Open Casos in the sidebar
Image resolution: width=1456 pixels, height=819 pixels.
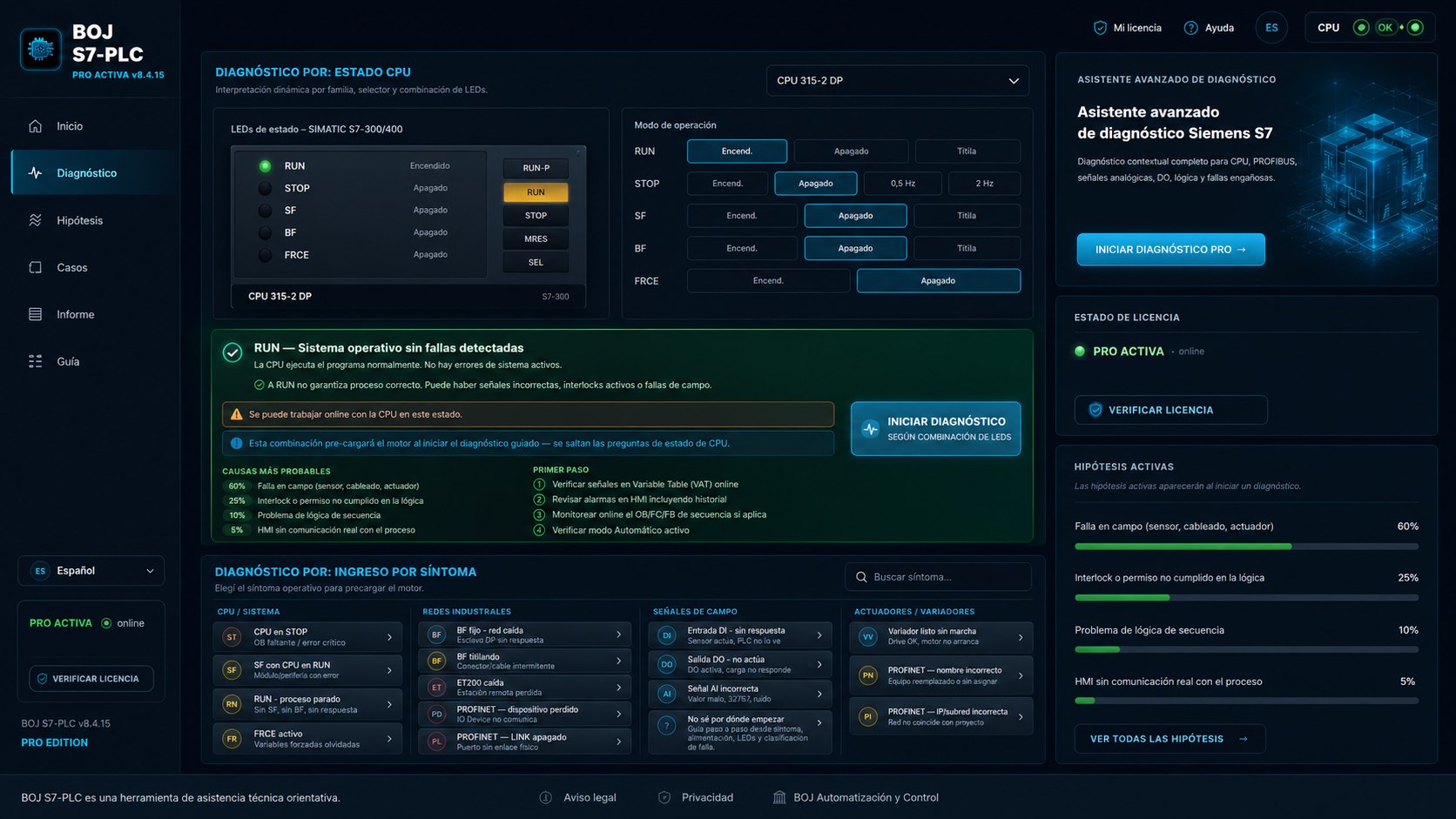[94, 267]
